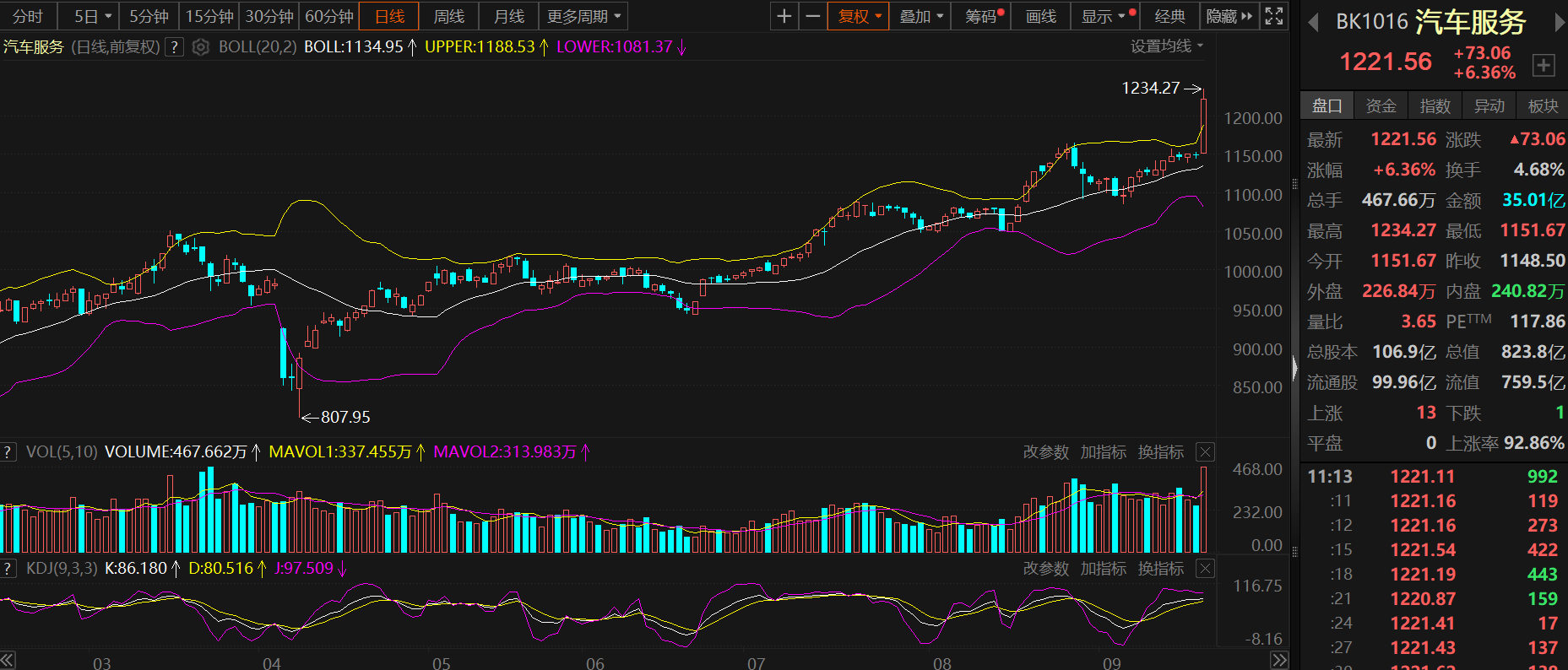Viewport: 1568px width, 670px height.
Task: Click the zoom-in plus button on chart toolbar
Action: (784, 16)
